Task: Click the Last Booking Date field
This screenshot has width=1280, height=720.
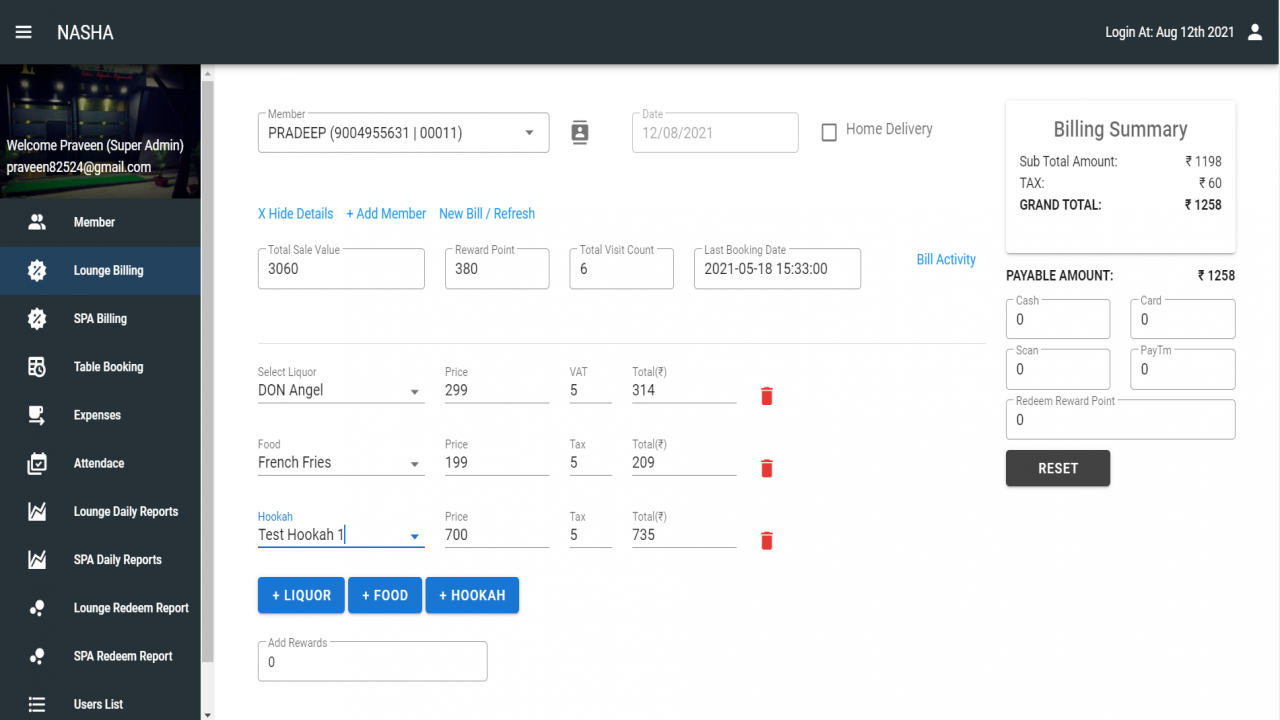Action: (x=777, y=268)
